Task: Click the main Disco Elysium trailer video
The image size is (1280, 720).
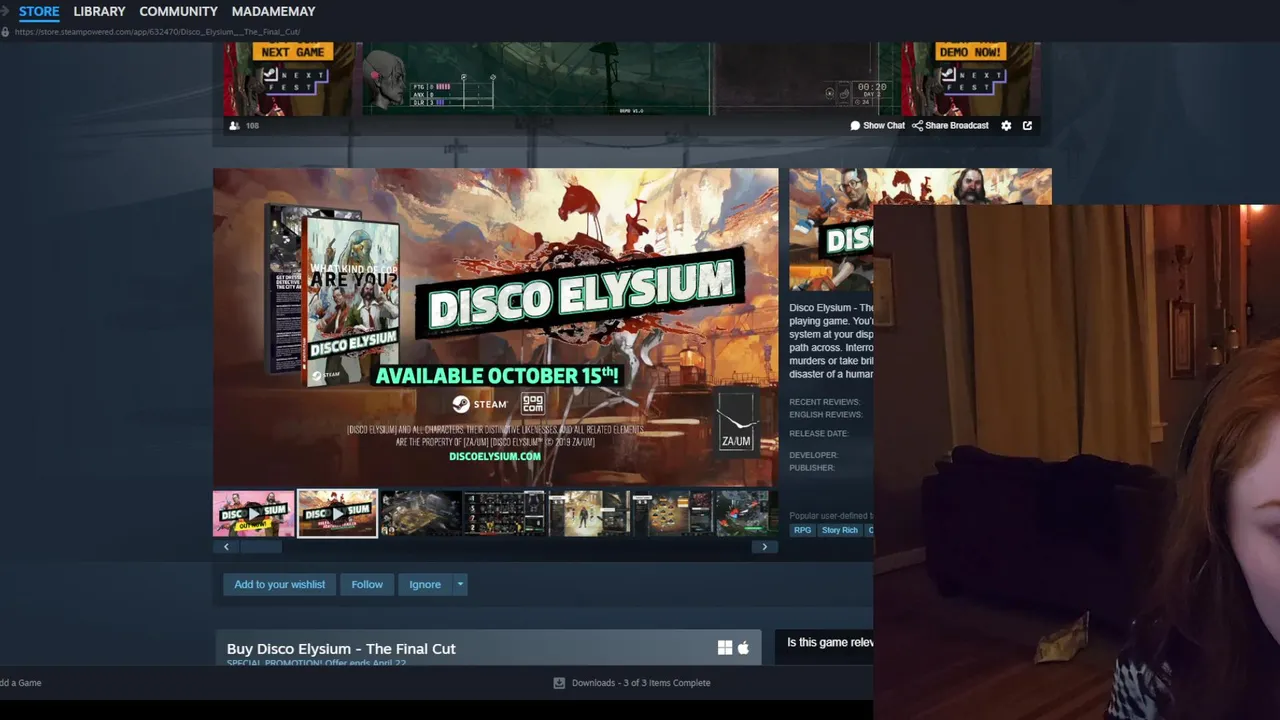Action: 495,327
